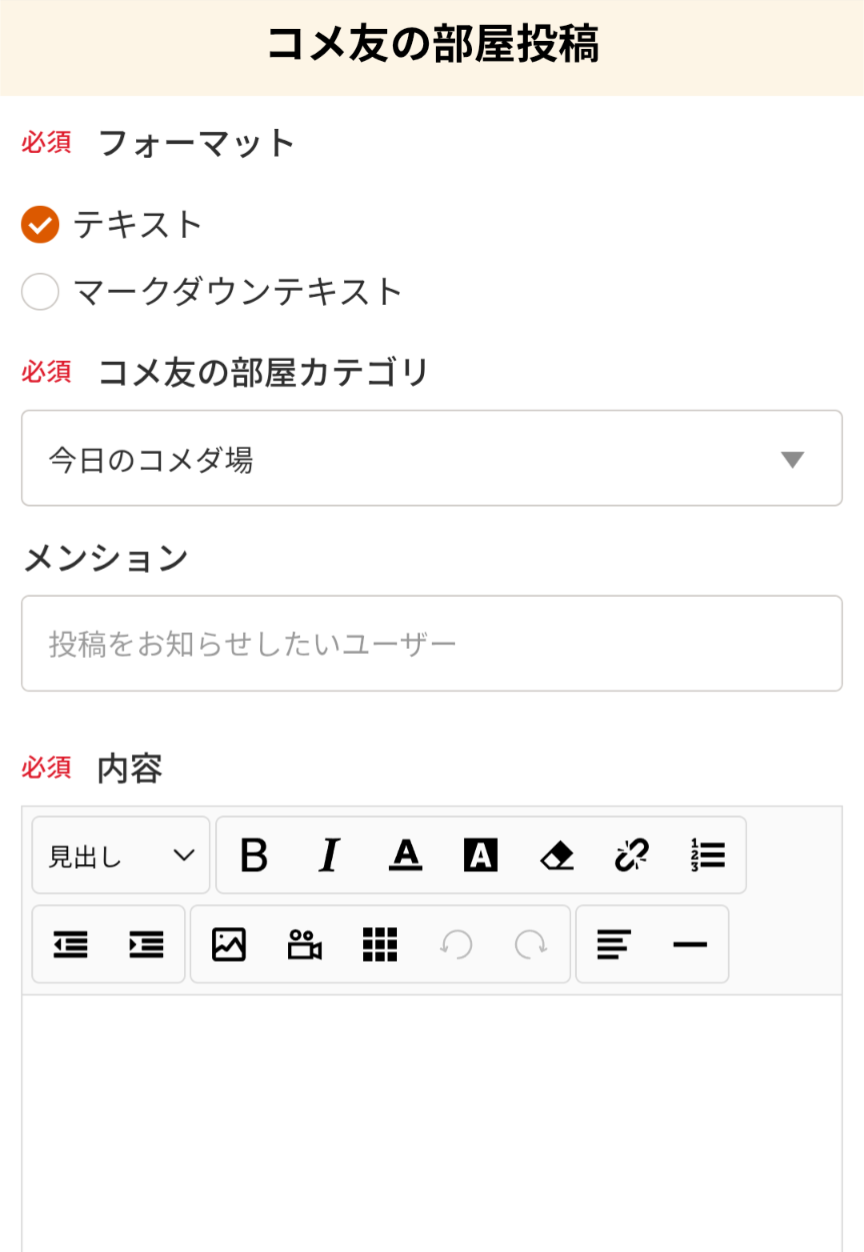Screen dimensions: 864x1252
Task: Click the eraser clear-formatting icon
Action: (557, 855)
